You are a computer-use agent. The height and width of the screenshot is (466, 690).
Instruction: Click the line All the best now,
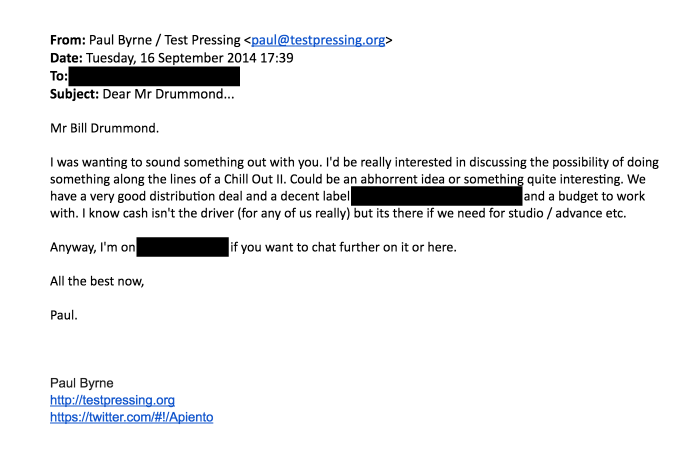pyautogui.click(x=97, y=281)
